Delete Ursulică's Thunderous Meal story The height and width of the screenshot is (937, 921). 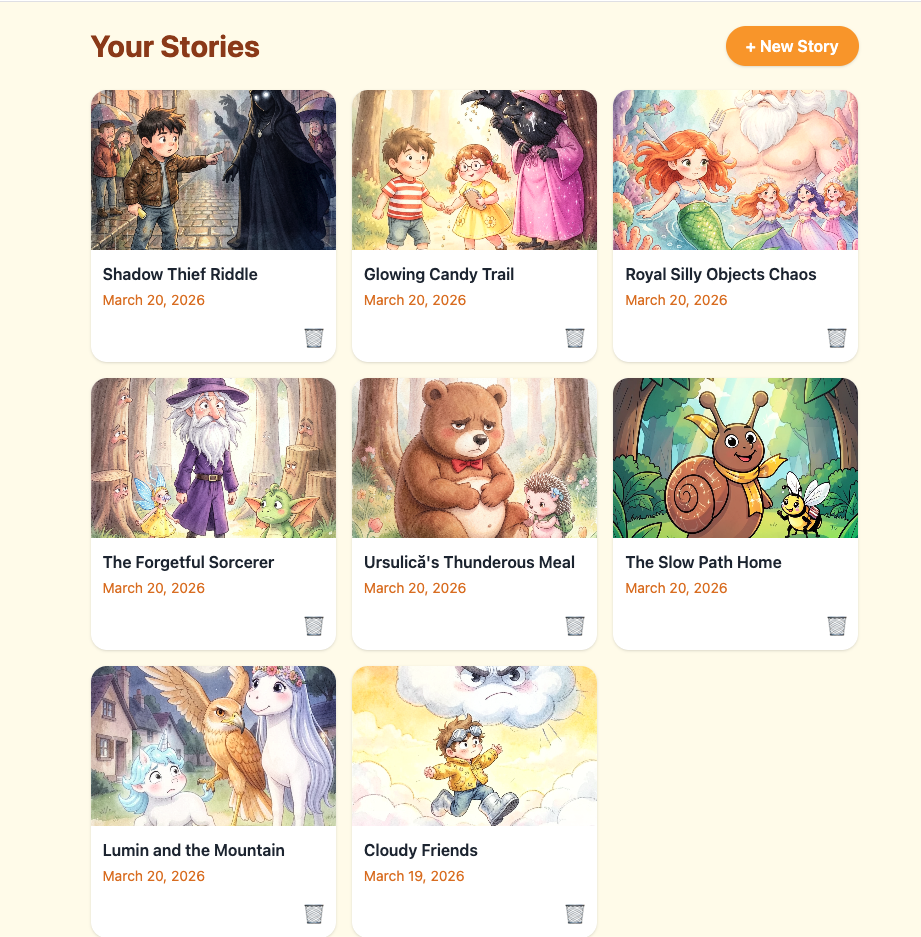[x=575, y=626]
